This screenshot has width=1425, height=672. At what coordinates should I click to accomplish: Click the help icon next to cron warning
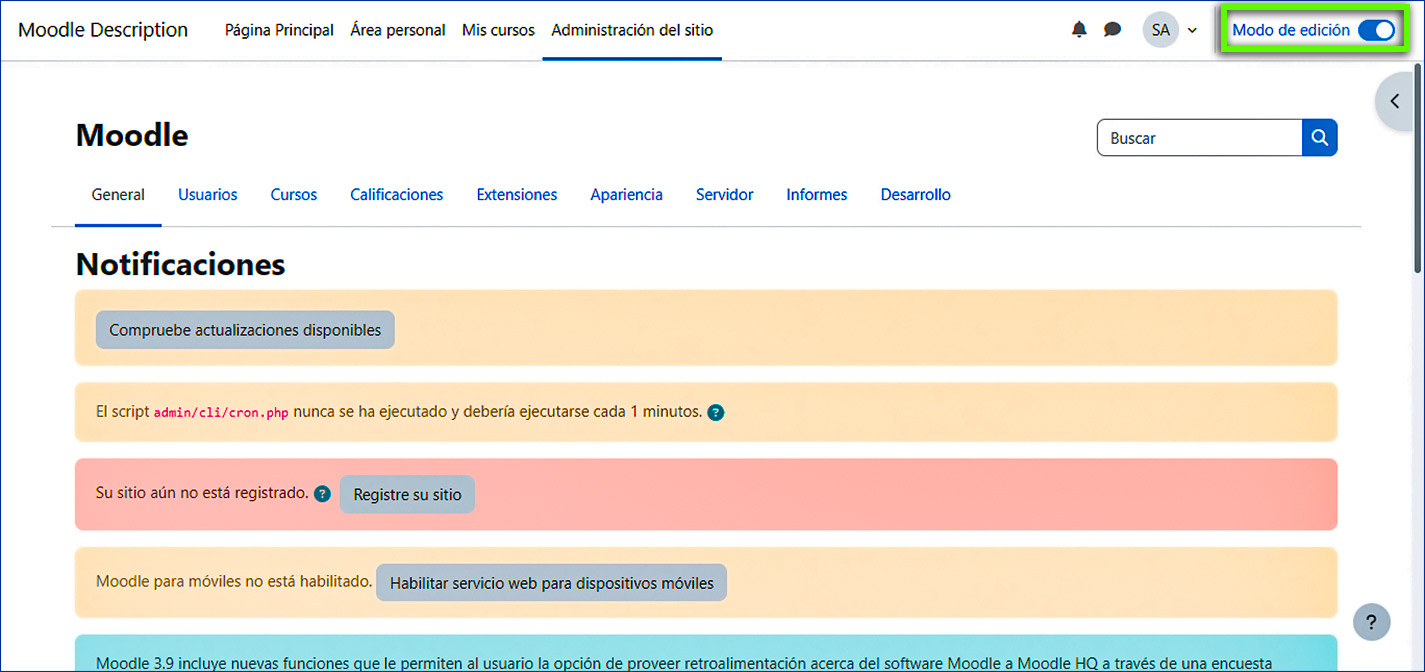(x=715, y=411)
